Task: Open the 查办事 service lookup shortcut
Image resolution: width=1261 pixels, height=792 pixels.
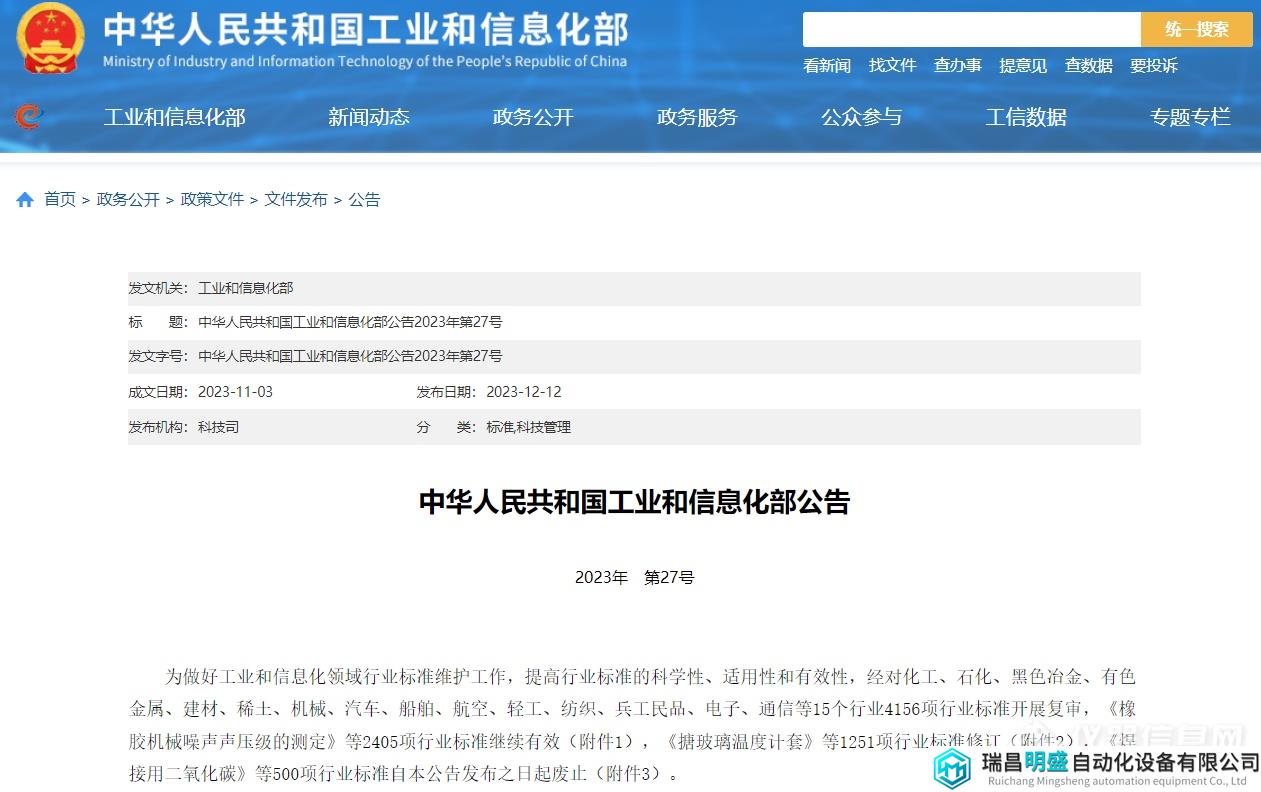Action: pyautogui.click(x=957, y=65)
